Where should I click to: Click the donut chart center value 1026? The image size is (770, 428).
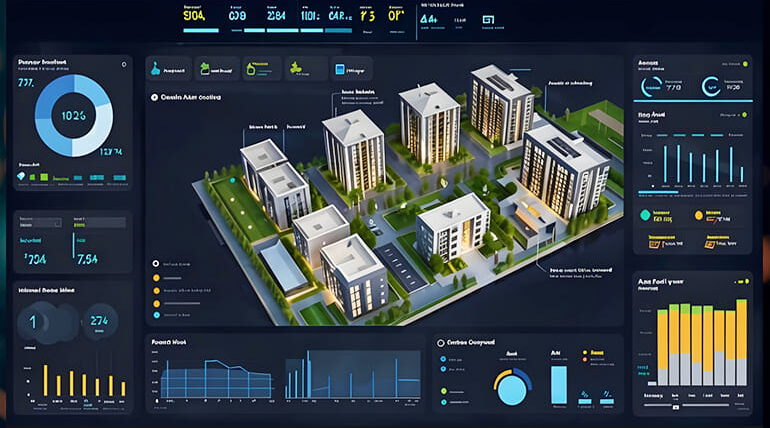point(74,116)
